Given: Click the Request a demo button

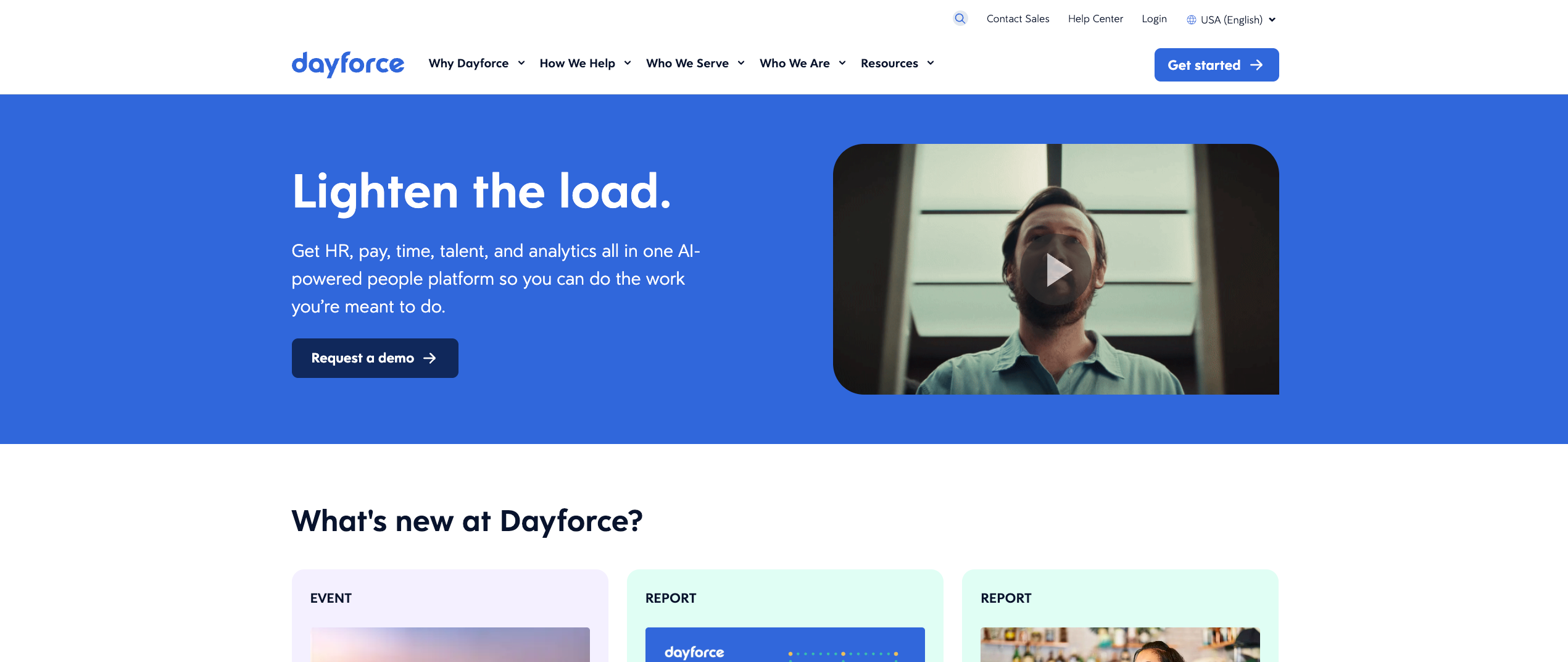Looking at the screenshot, I should (375, 358).
